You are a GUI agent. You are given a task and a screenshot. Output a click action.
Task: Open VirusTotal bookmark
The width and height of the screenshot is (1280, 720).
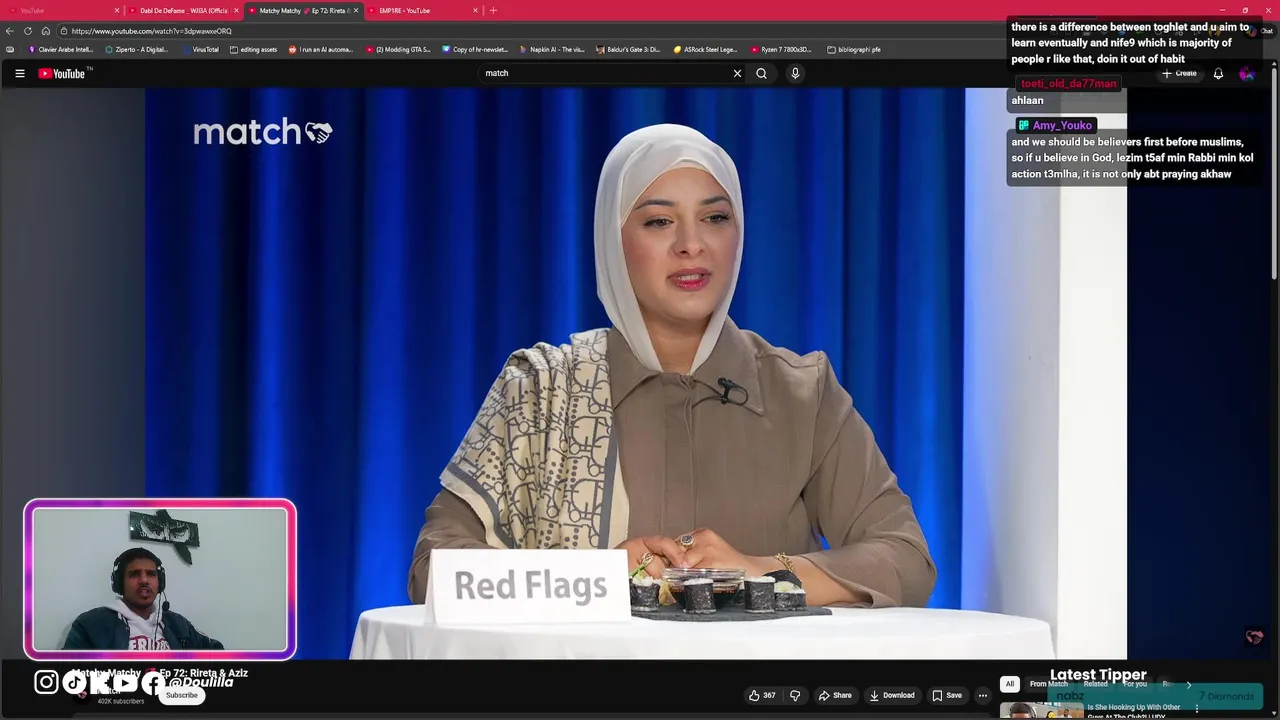pyautogui.click(x=200, y=49)
